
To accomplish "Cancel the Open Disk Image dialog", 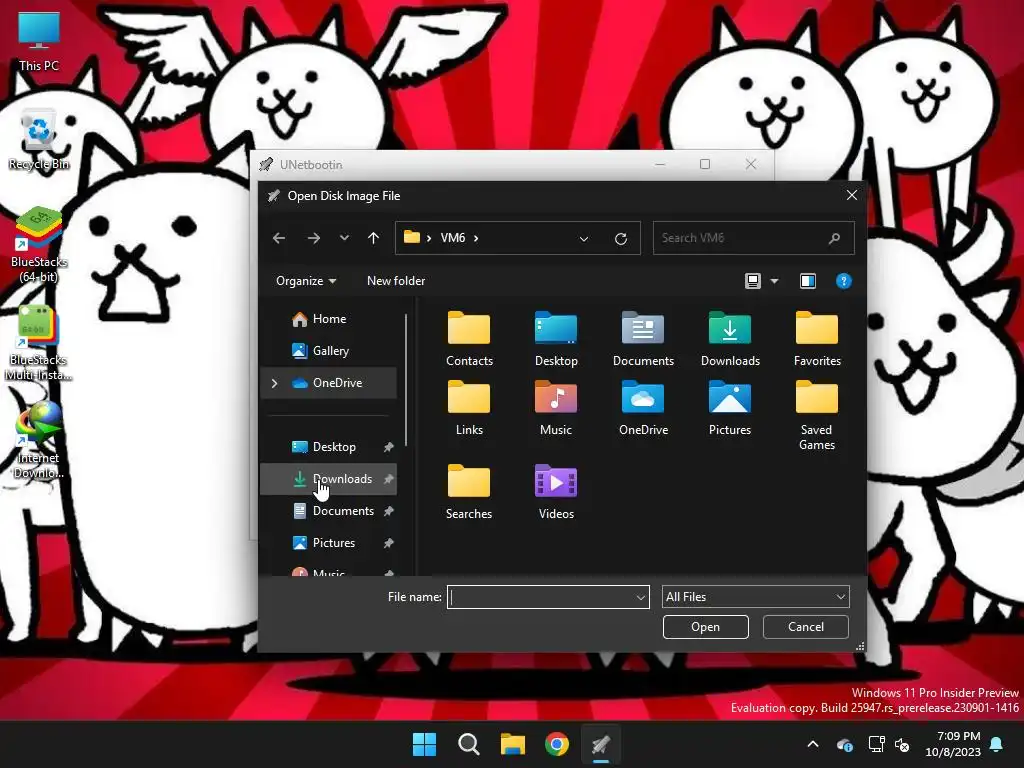I will (805, 627).
